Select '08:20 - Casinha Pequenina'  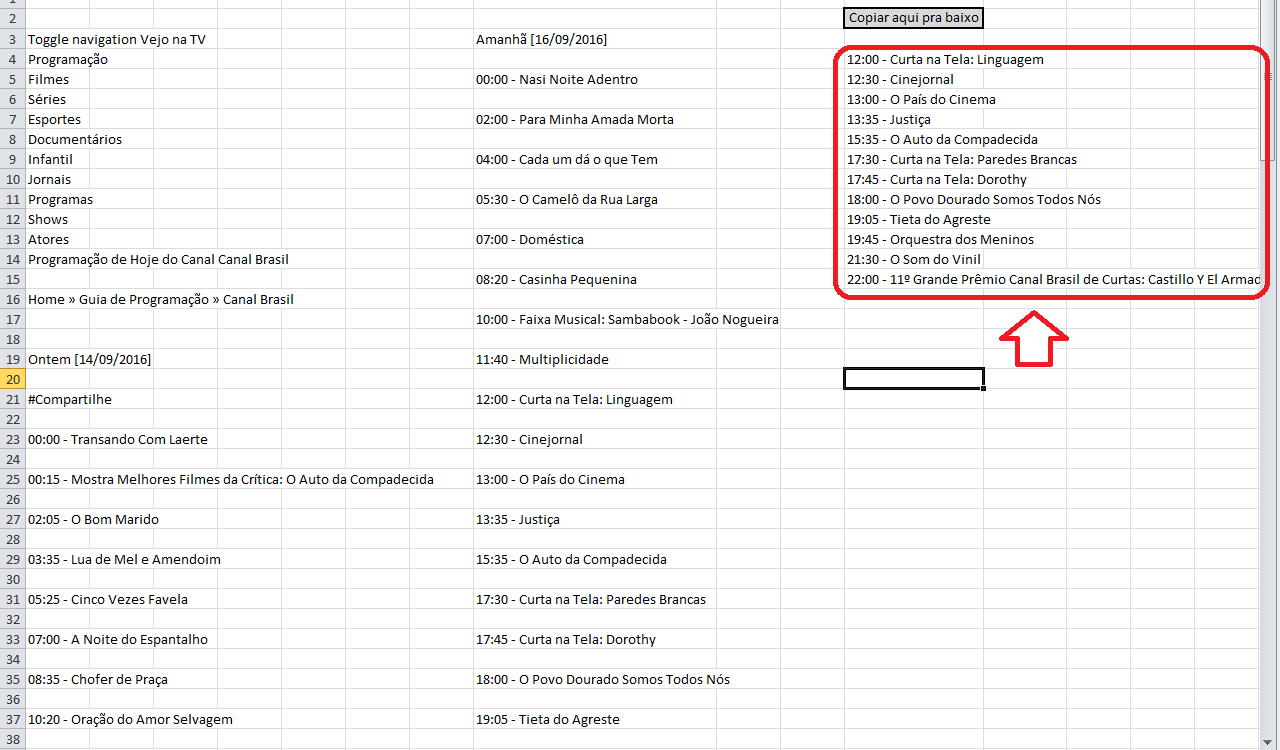(556, 279)
